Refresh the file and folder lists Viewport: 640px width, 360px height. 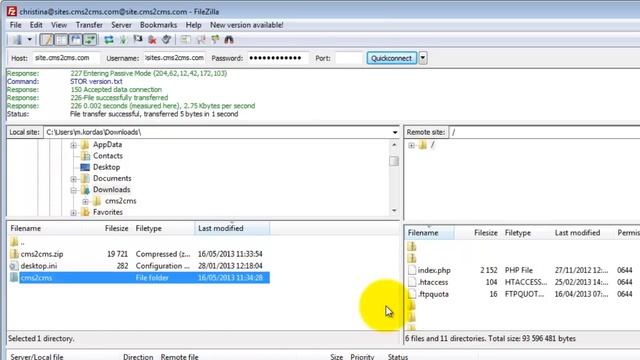click(109, 40)
